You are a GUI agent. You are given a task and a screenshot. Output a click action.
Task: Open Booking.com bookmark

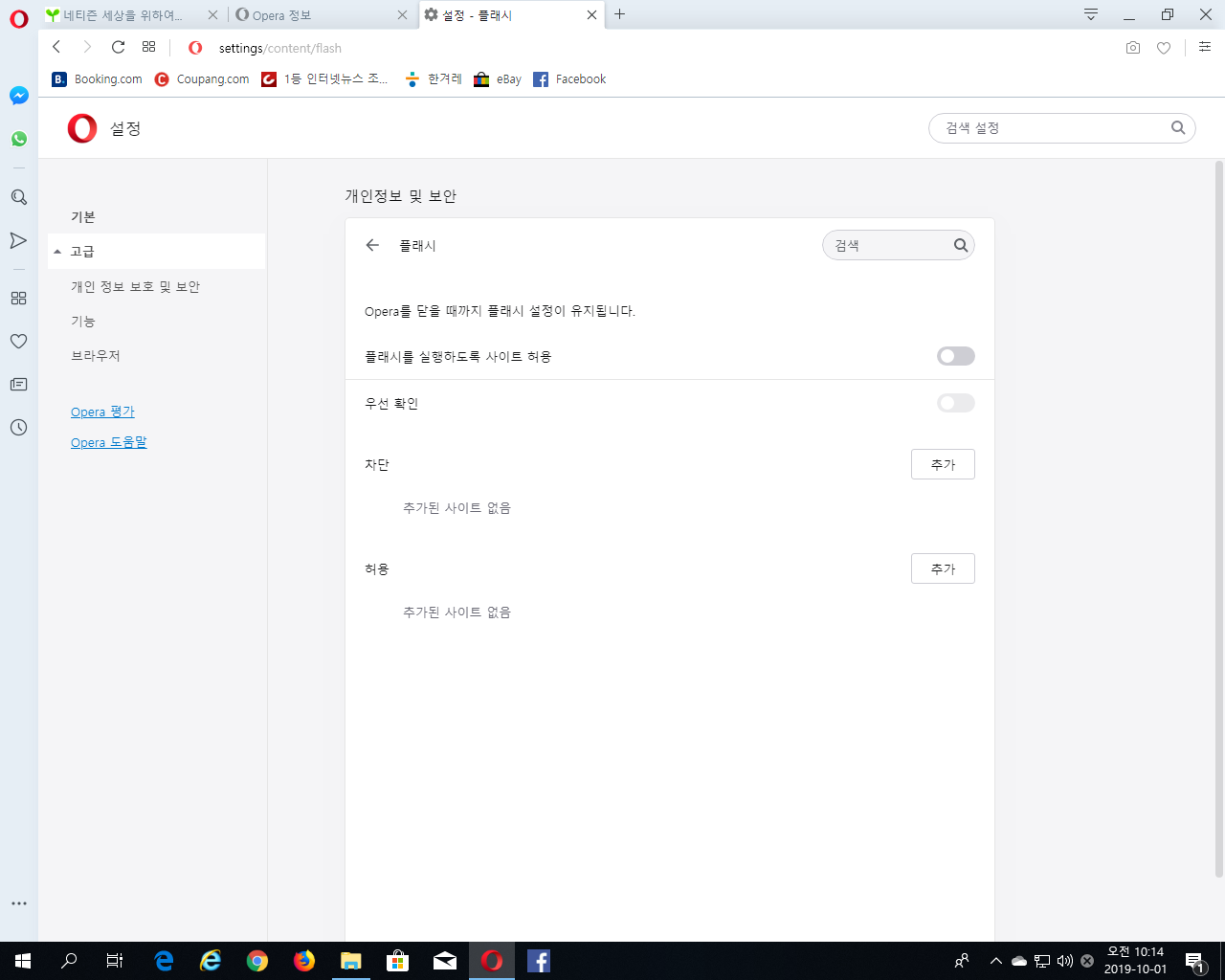[97, 79]
